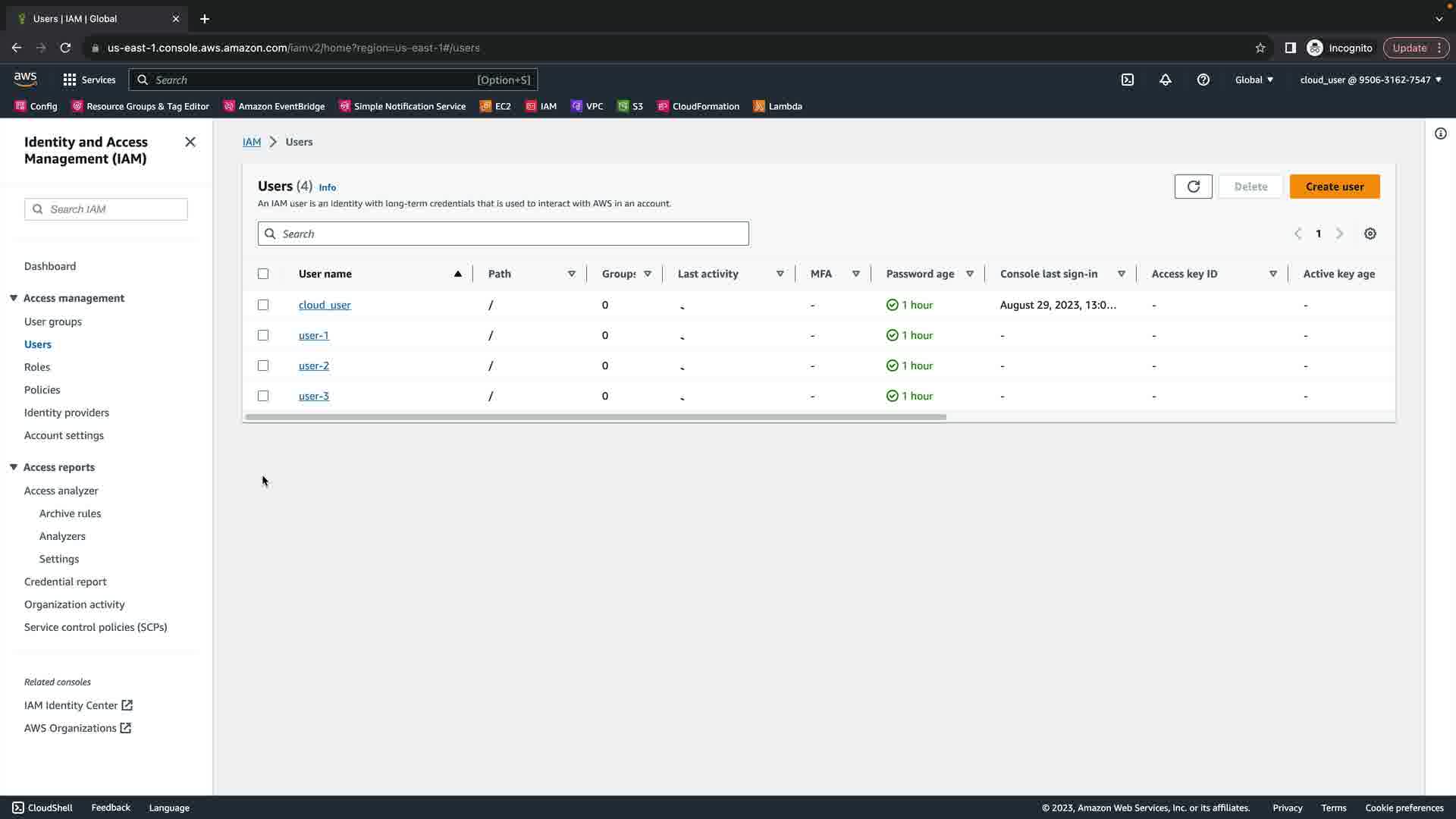Refresh the users table

(1193, 187)
